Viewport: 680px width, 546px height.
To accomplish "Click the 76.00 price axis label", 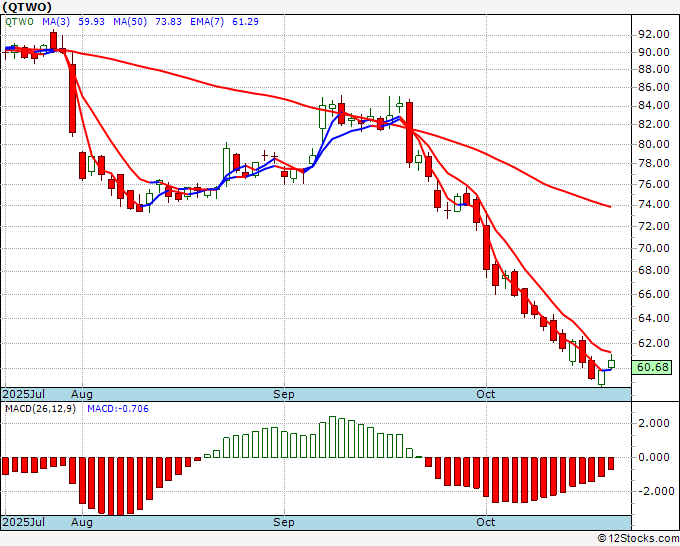I will (x=654, y=184).
